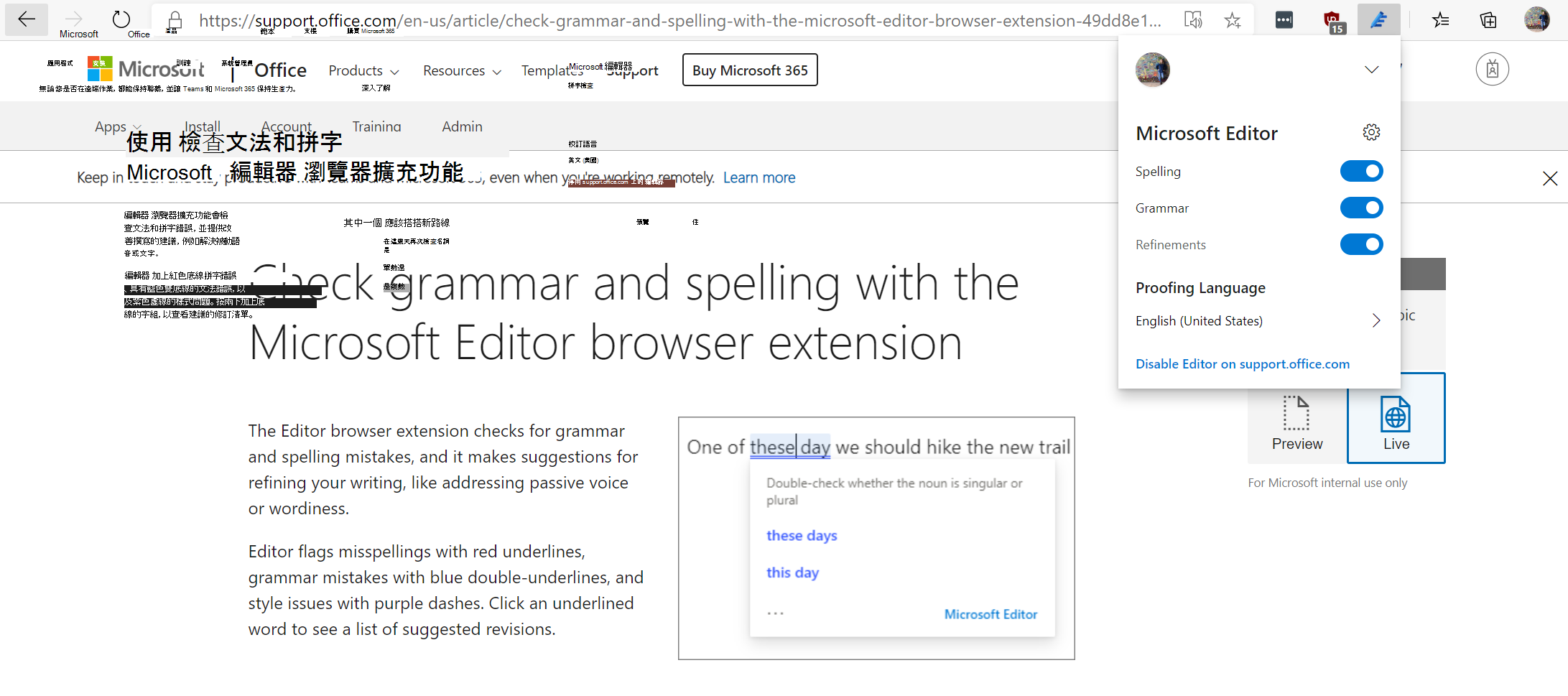The height and width of the screenshot is (696, 1568).
Task: Add page to favorites with the star icon
Action: [1232, 19]
